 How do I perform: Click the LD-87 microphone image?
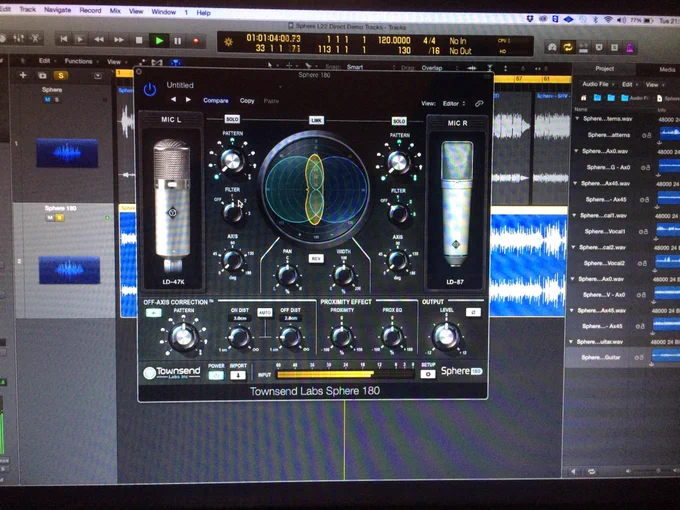[x=456, y=204]
